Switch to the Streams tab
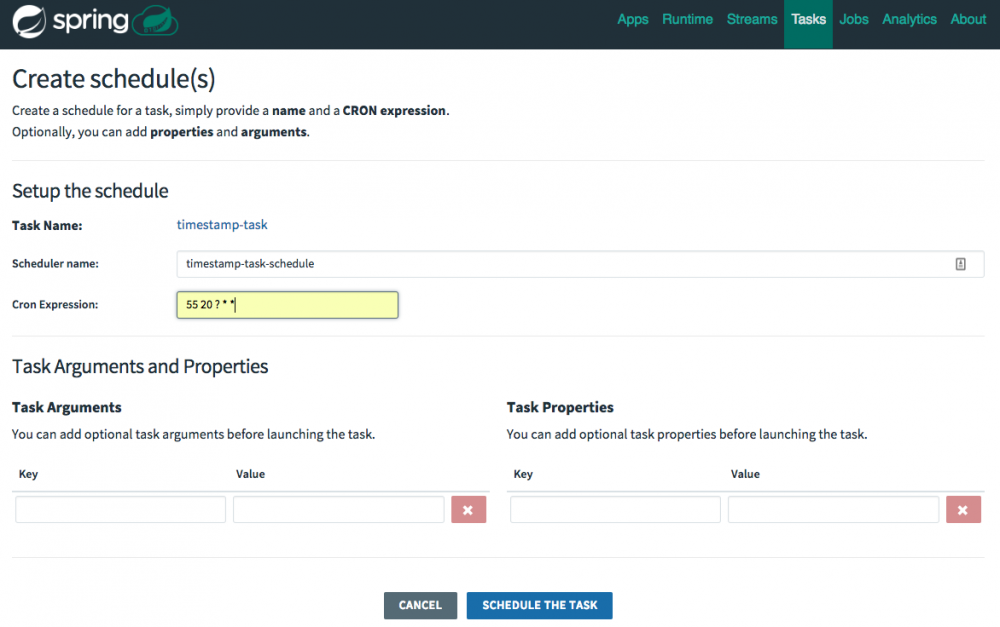 [x=752, y=20]
